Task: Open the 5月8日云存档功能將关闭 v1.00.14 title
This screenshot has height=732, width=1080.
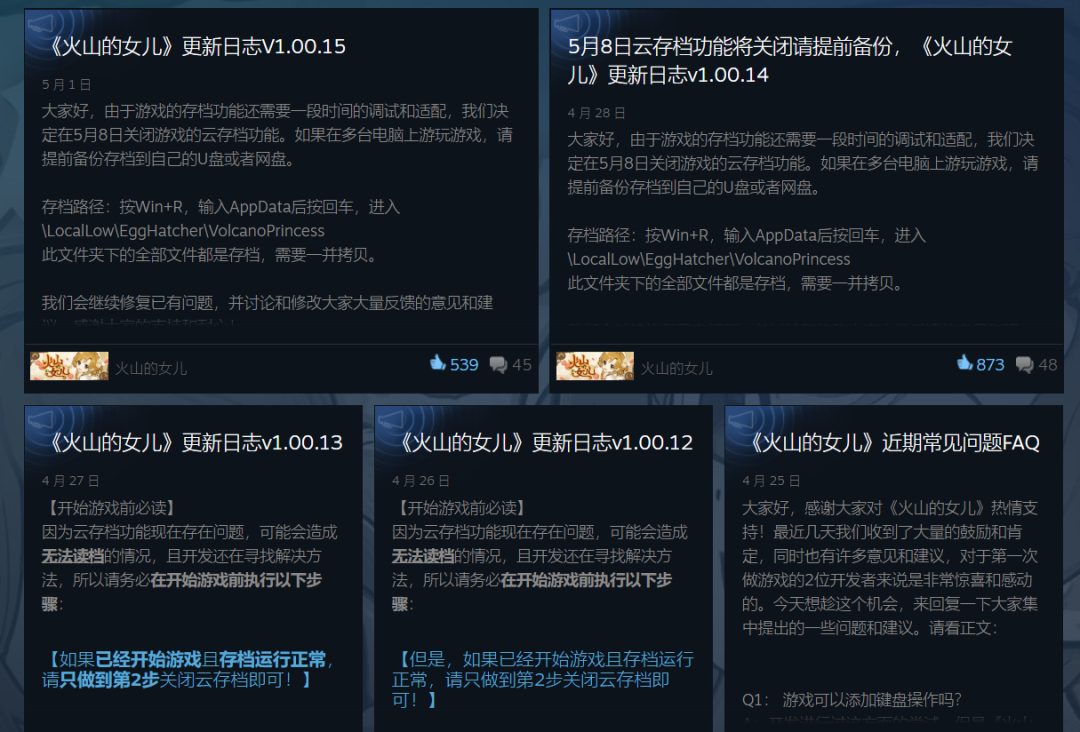Action: click(x=790, y=61)
